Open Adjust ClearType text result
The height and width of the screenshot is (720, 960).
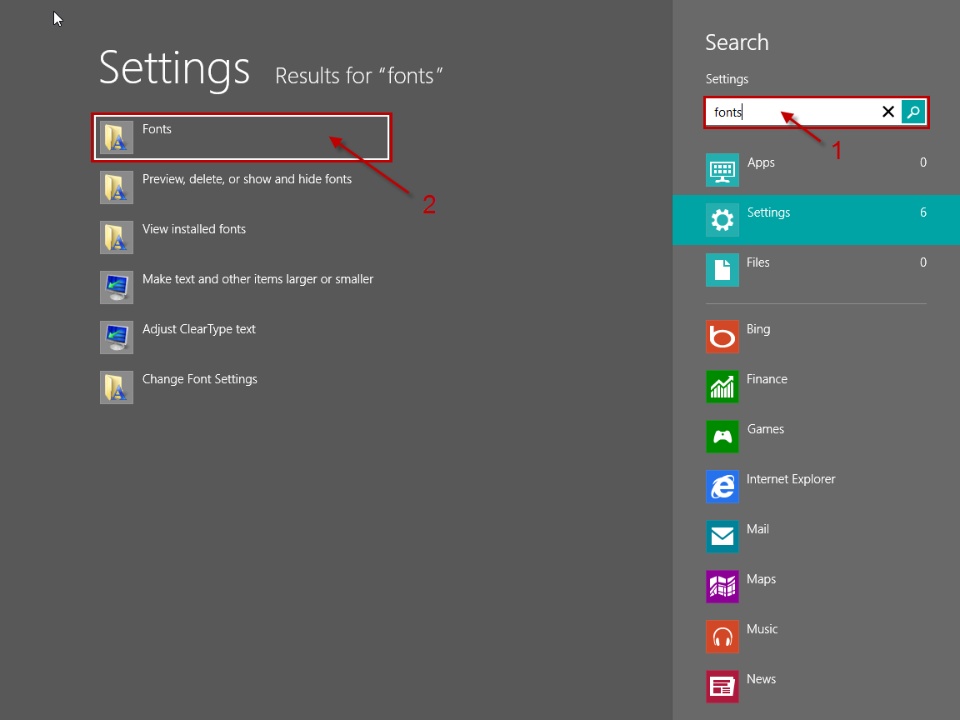199,329
